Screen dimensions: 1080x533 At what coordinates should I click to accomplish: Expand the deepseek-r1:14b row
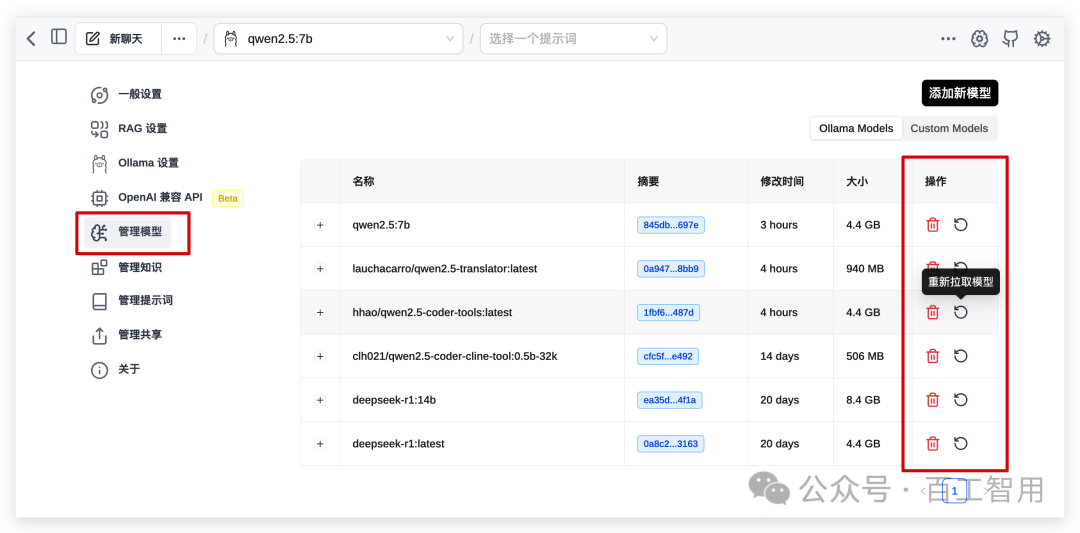(x=320, y=399)
